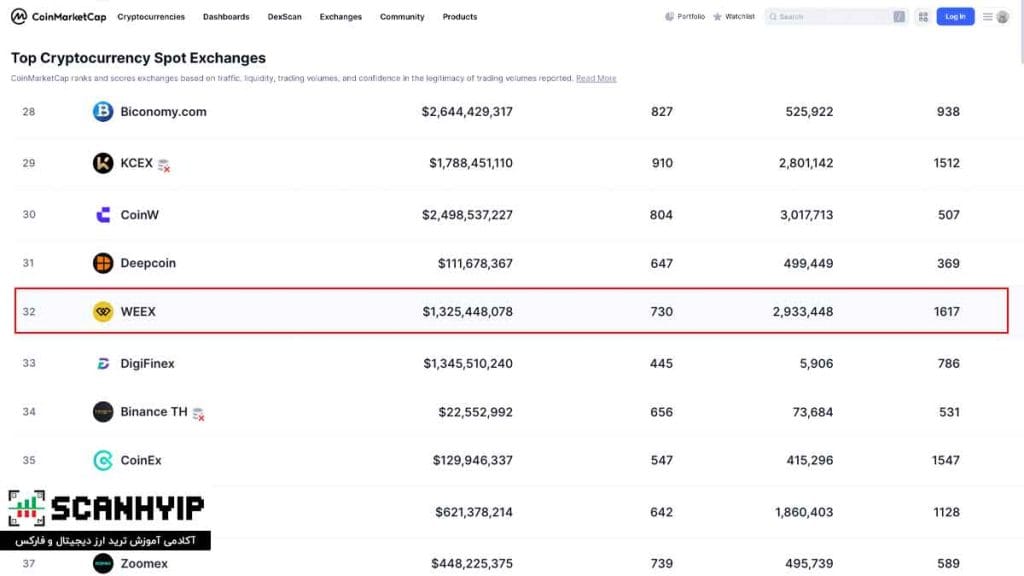Click the Zoomex exchange logo
Image resolution: width=1024 pixels, height=576 pixels.
[x=103, y=563]
